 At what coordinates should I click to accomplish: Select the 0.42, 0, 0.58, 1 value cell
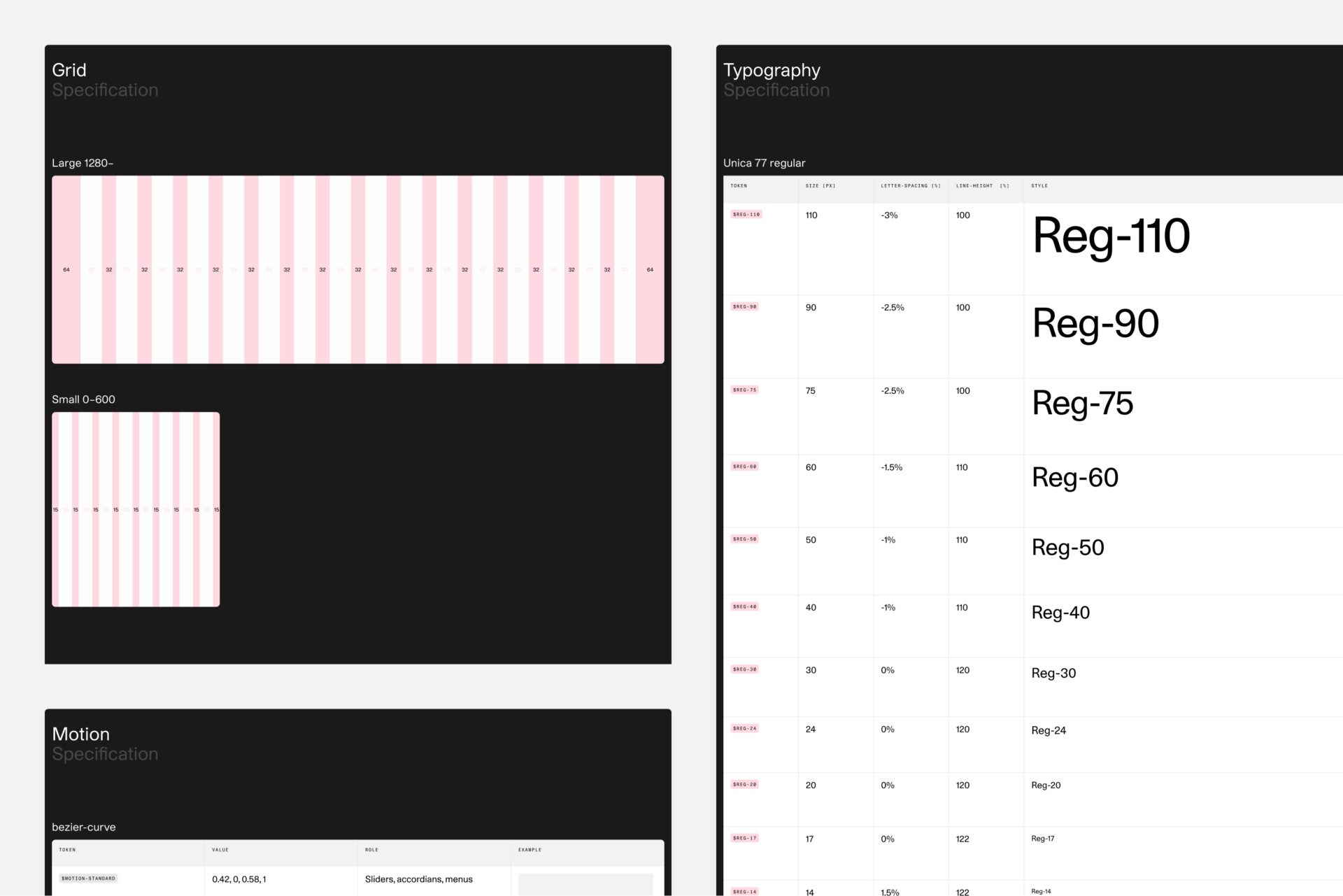click(239, 879)
